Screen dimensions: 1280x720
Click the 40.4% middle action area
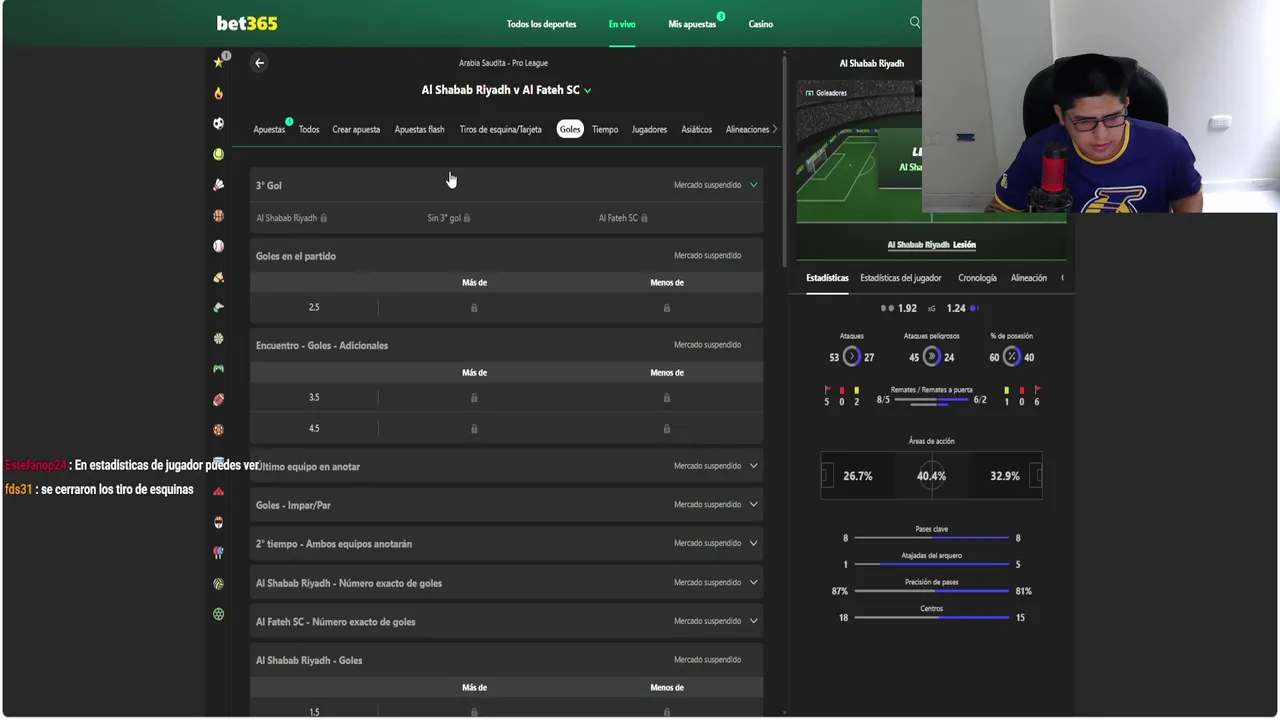(931, 476)
